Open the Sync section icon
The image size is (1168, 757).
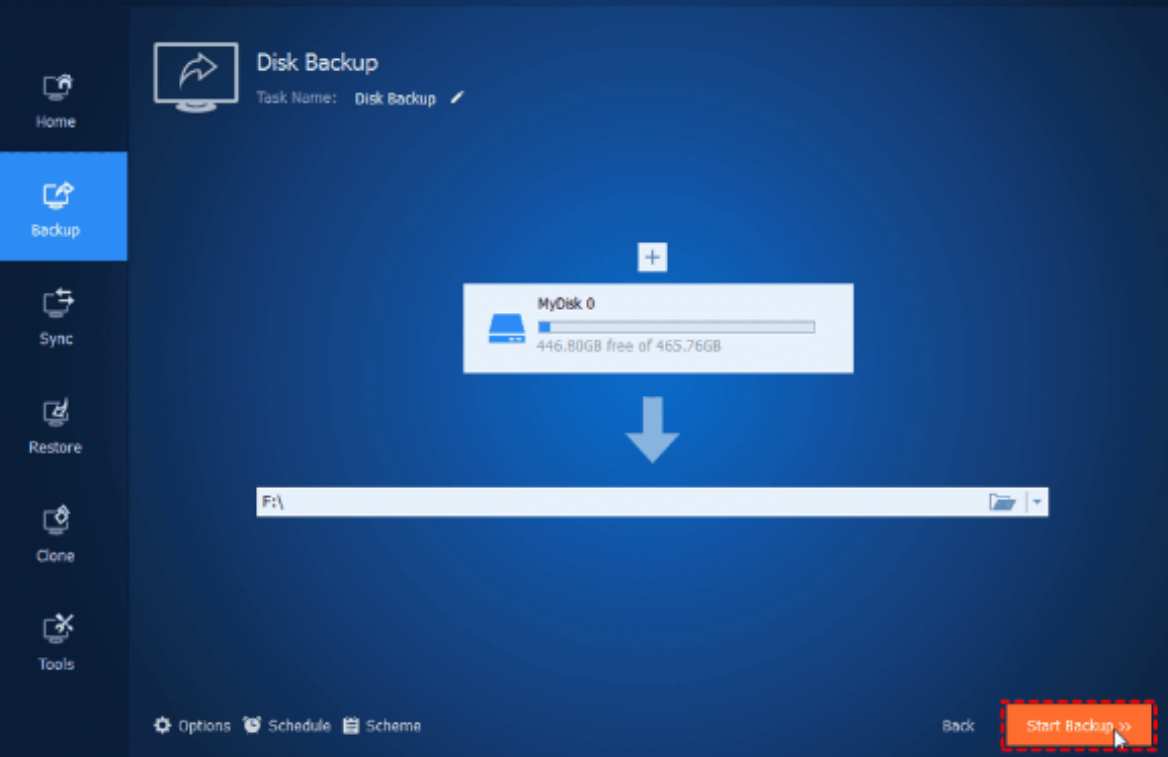click(56, 302)
